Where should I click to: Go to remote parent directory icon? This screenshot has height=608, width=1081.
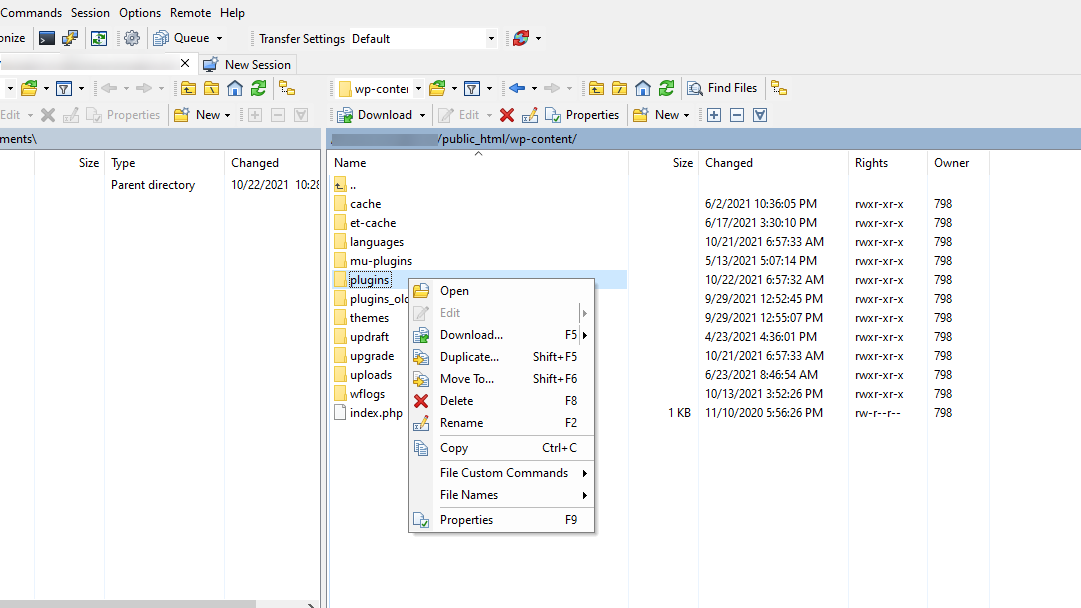pyautogui.click(x=596, y=88)
